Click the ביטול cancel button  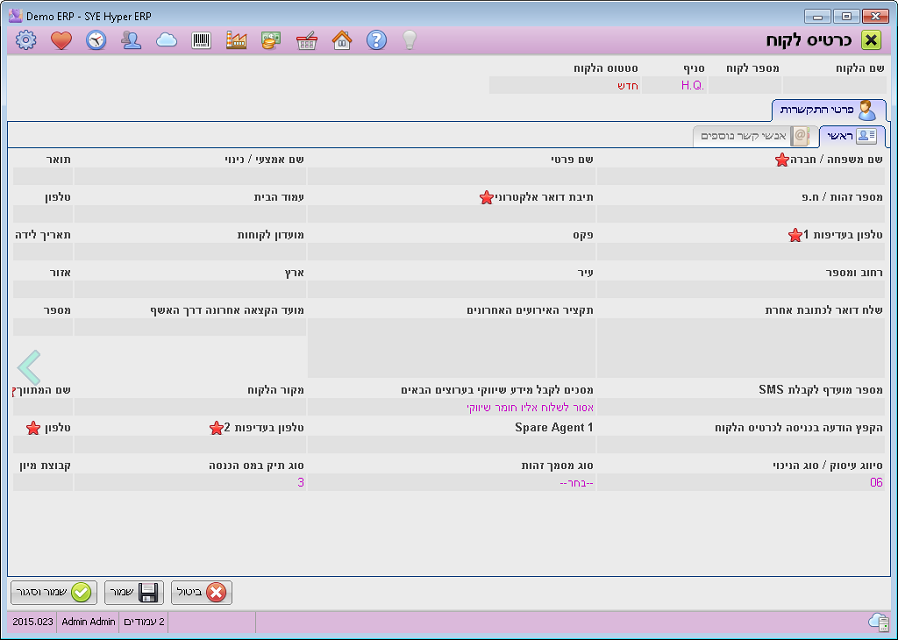(202, 592)
